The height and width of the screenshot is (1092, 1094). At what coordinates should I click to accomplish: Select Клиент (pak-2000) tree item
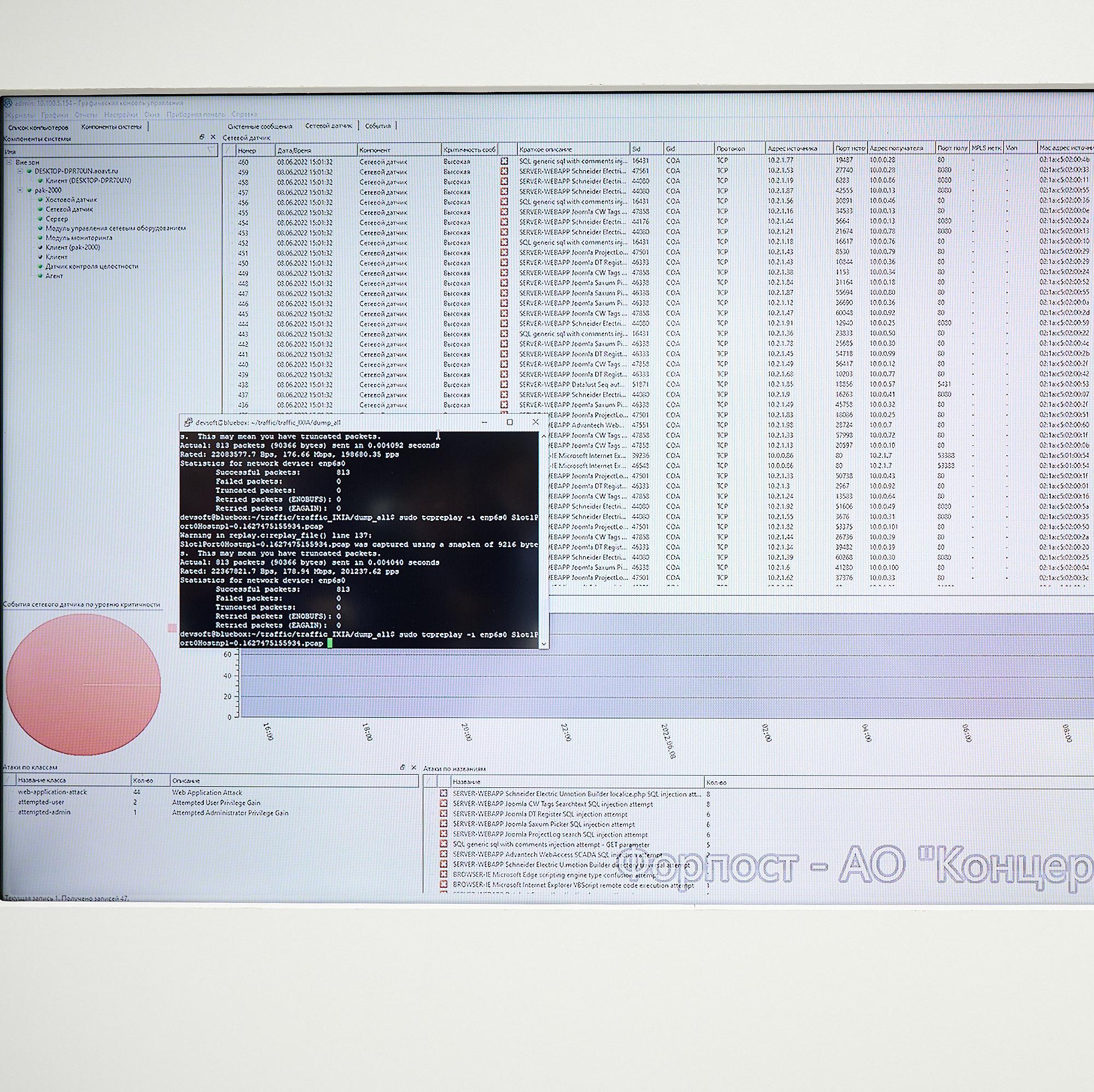point(73,247)
